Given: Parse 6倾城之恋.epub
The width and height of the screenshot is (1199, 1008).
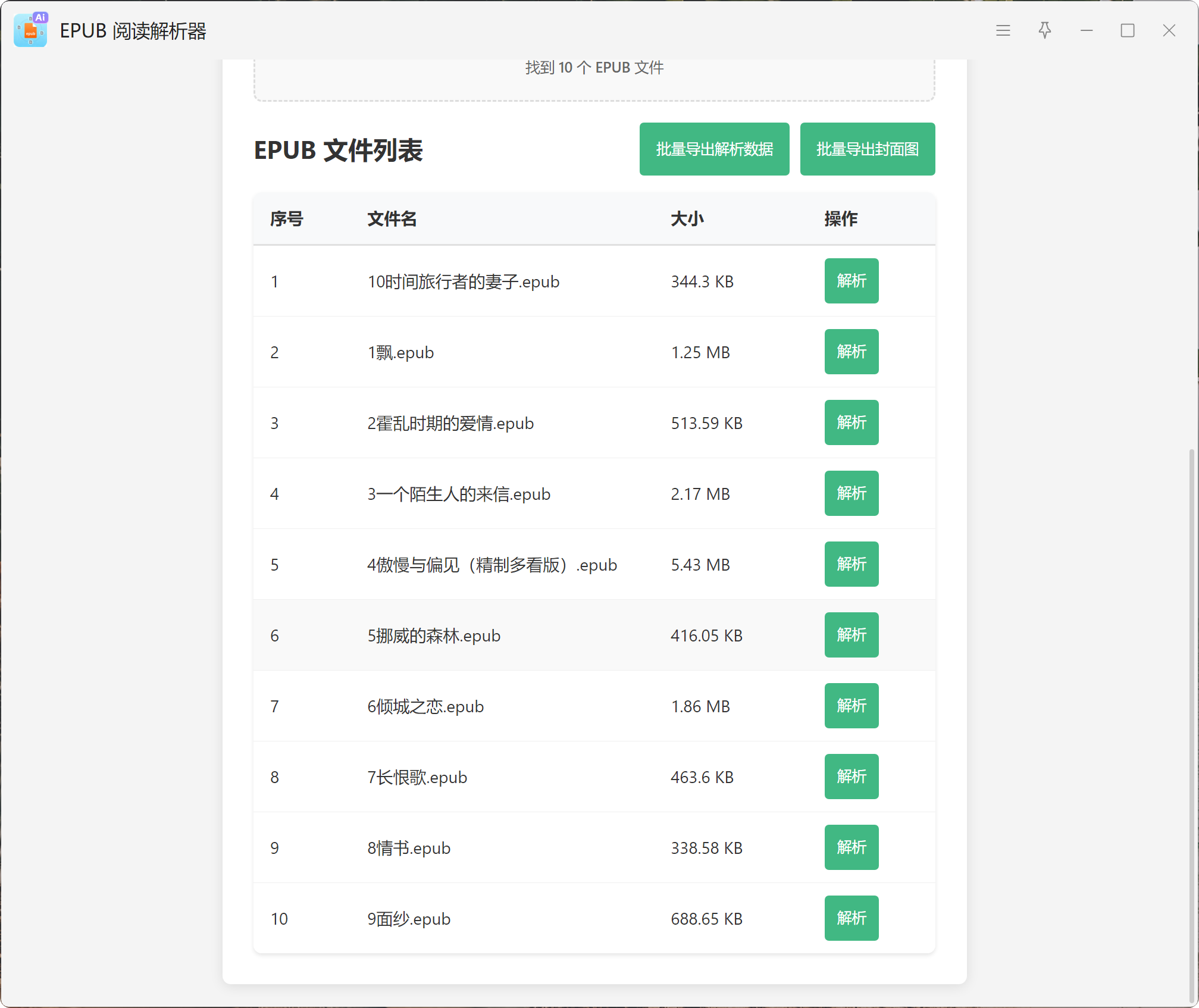Looking at the screenshot, I should pos(851,706).
